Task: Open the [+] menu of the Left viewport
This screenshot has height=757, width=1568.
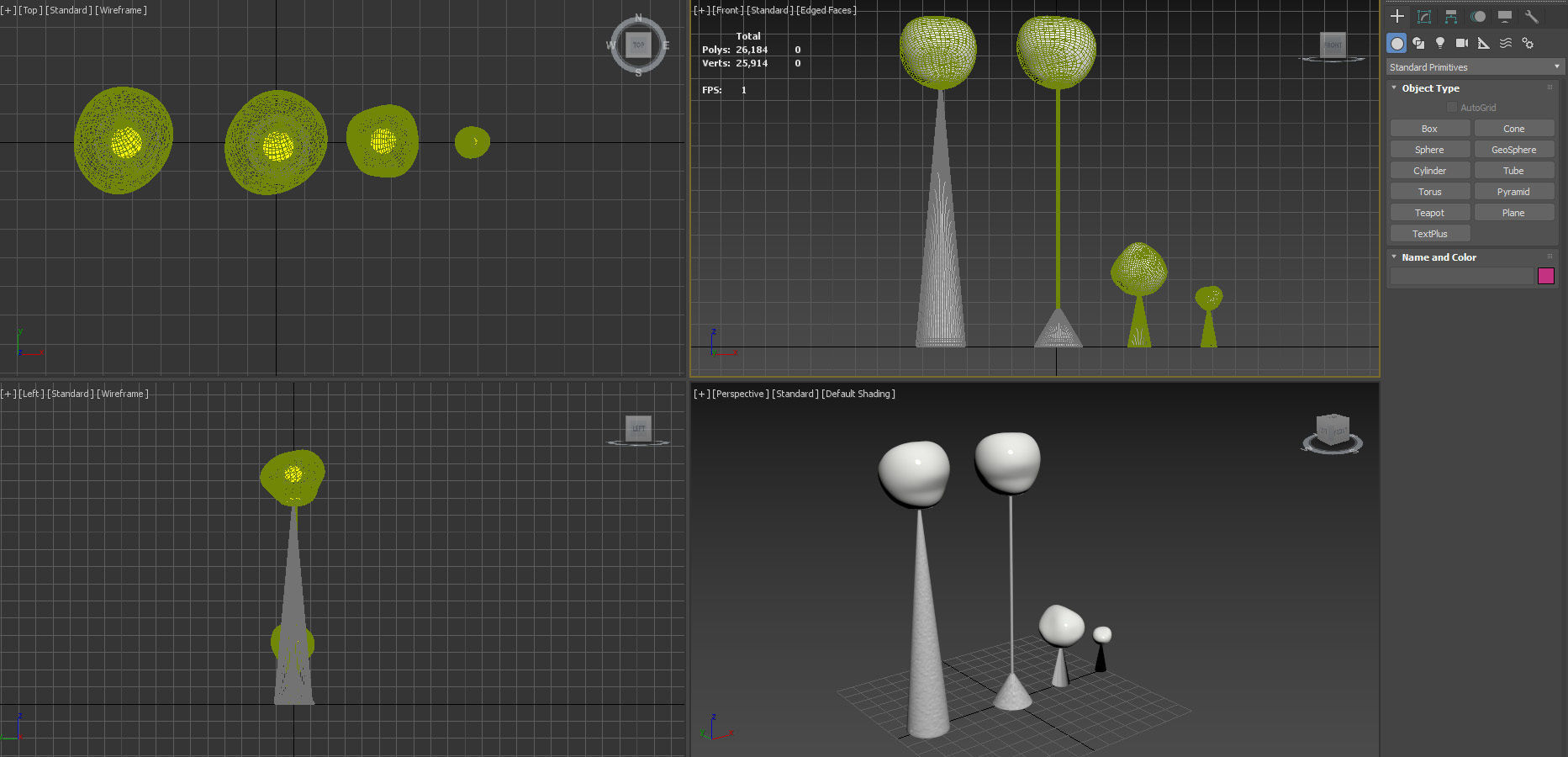Action: 8,394
